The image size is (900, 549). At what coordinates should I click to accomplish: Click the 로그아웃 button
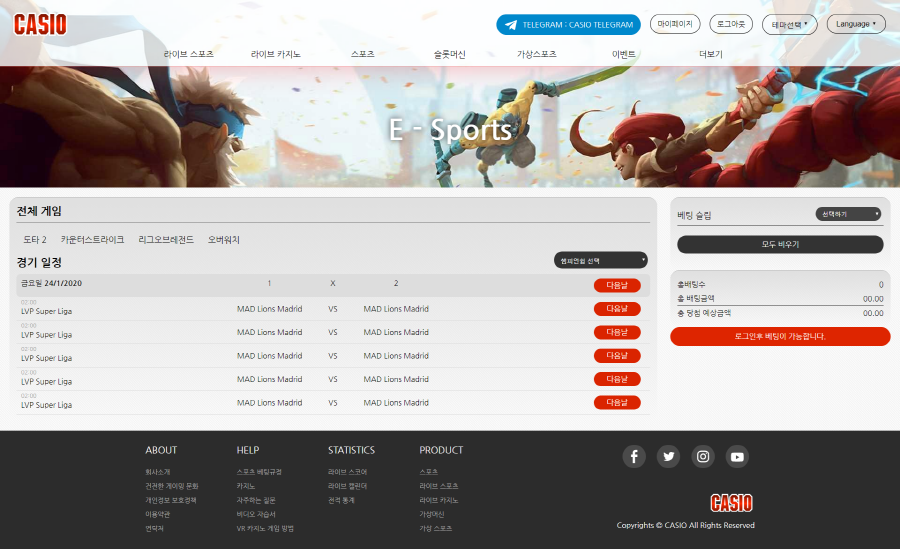(731, 24)
